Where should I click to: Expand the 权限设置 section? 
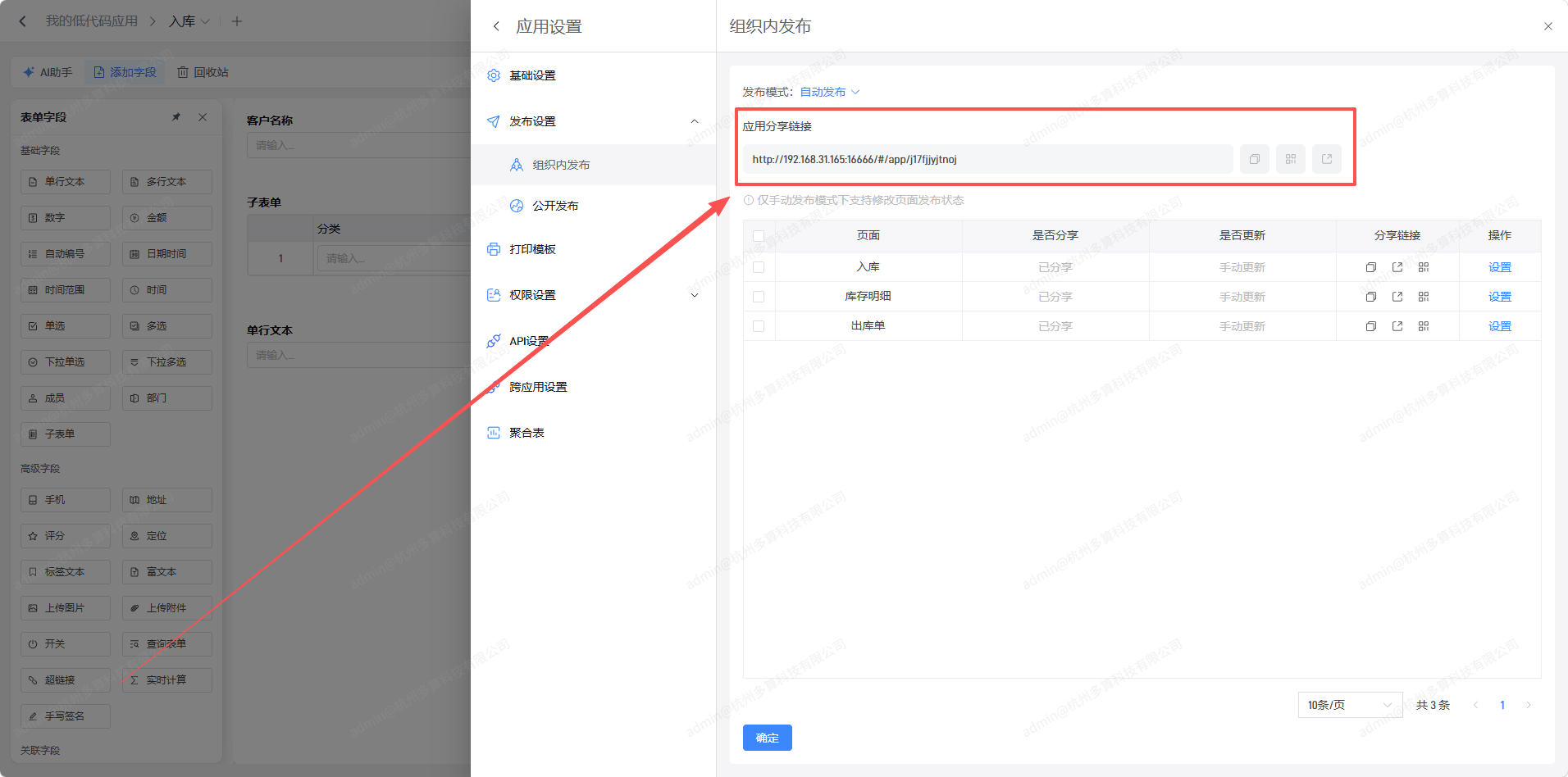[695, 295]
